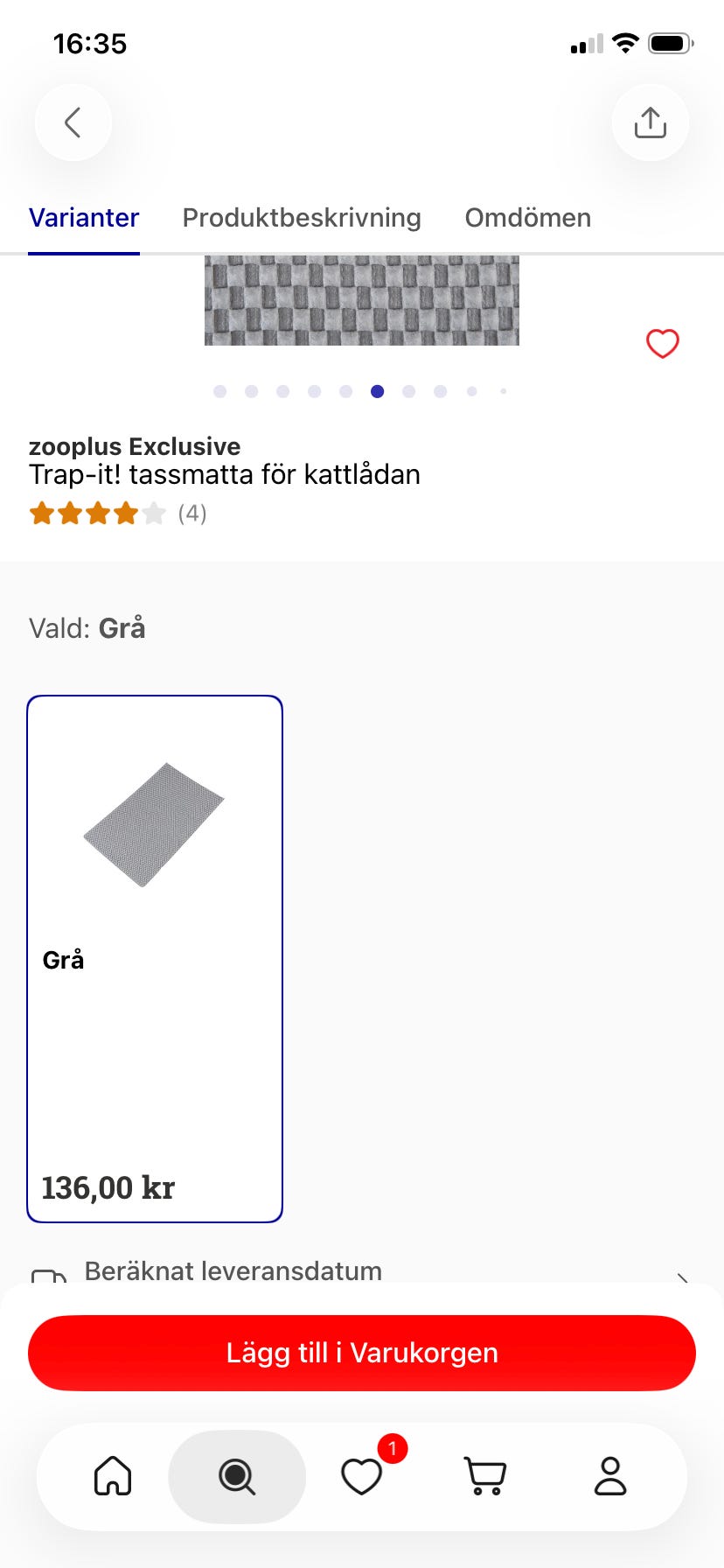The height and width of the screenshot is (1568, 724).
Task: Select the Grå variant card
Action: point(155,958)
